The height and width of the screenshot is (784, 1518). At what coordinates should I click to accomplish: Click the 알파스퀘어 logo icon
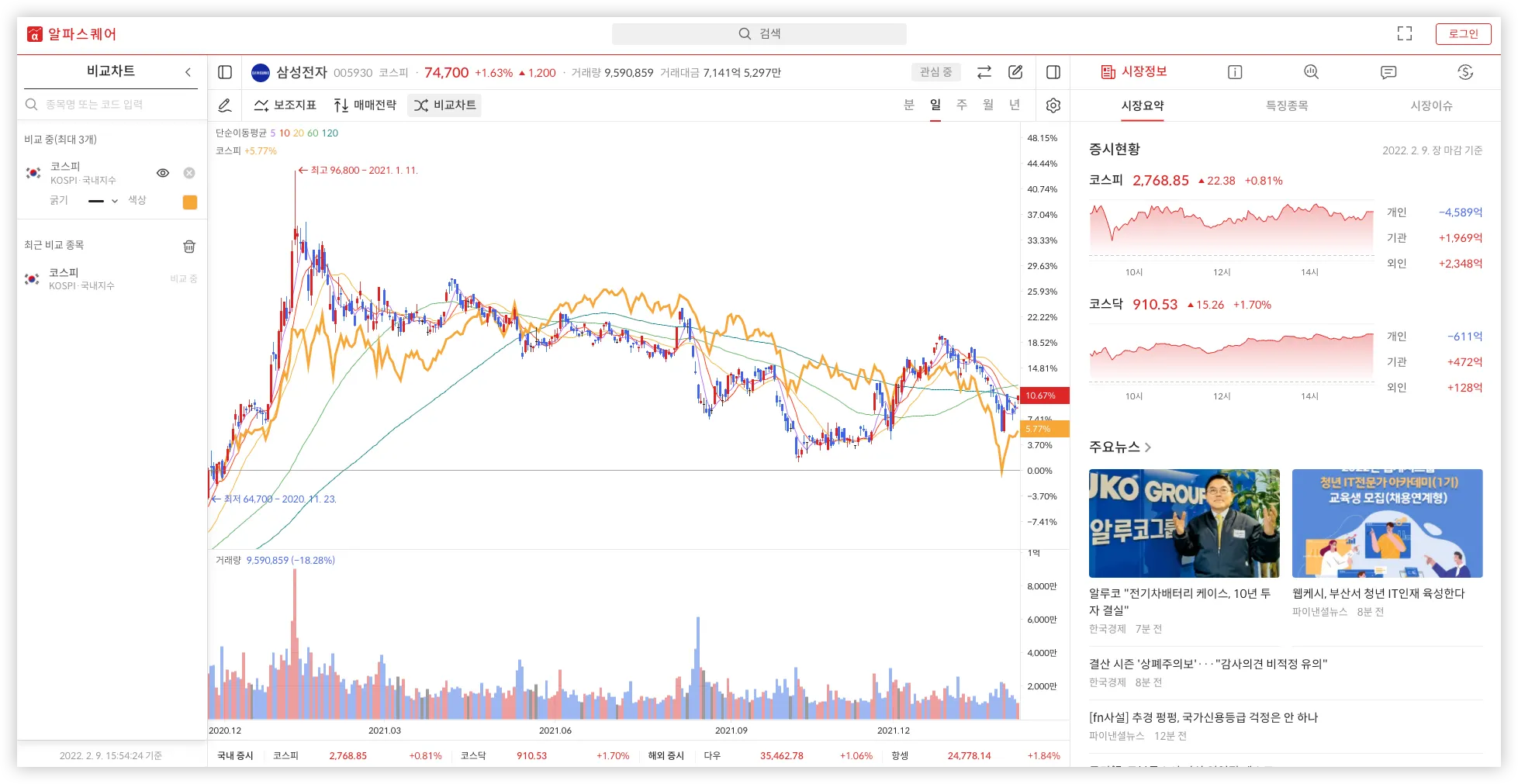[35, 34]
